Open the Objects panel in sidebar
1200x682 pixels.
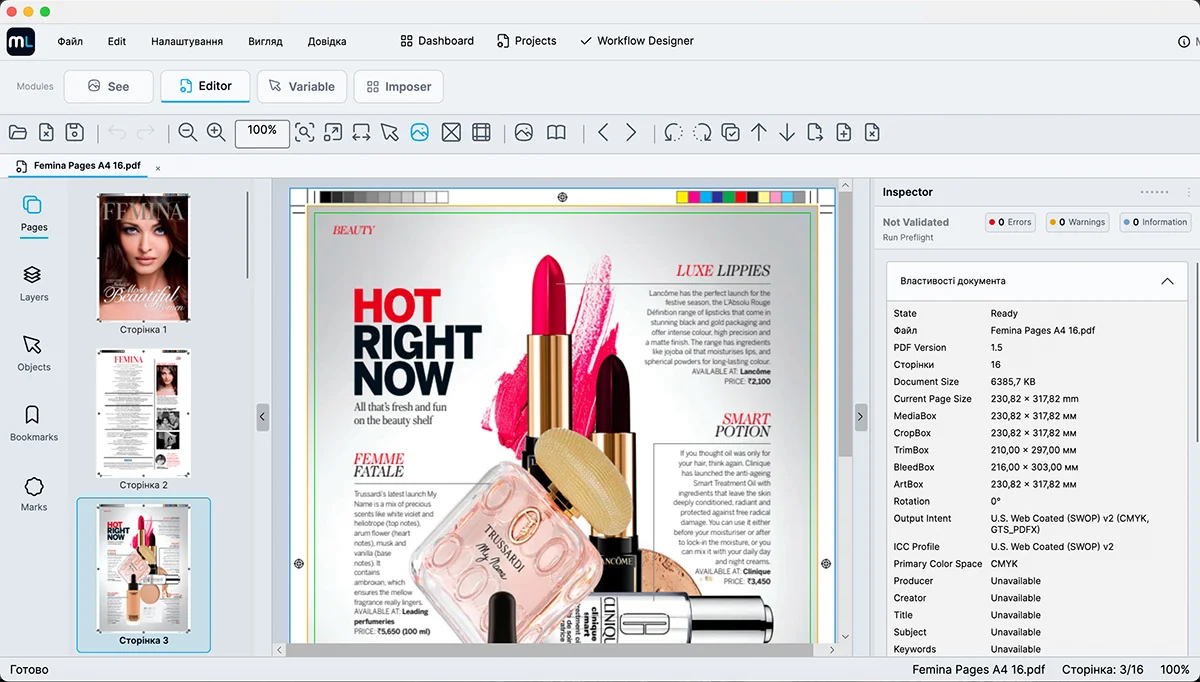click(x=34, y=353)
